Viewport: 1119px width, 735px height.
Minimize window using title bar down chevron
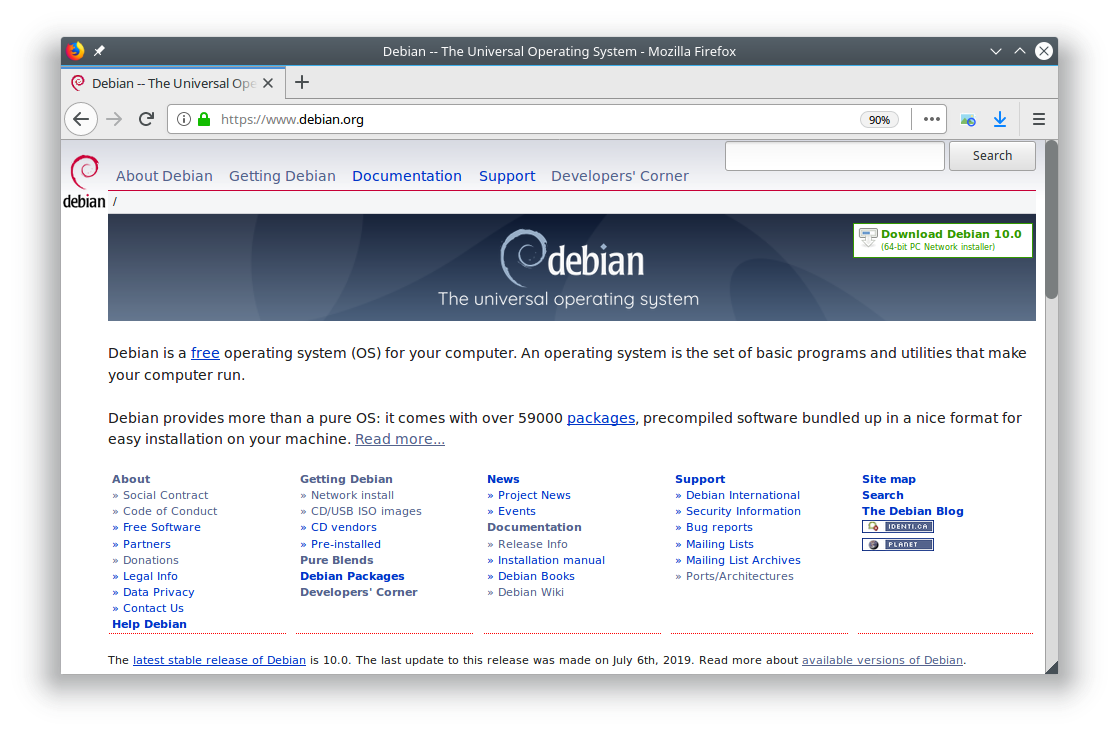(x=996, y=51)
